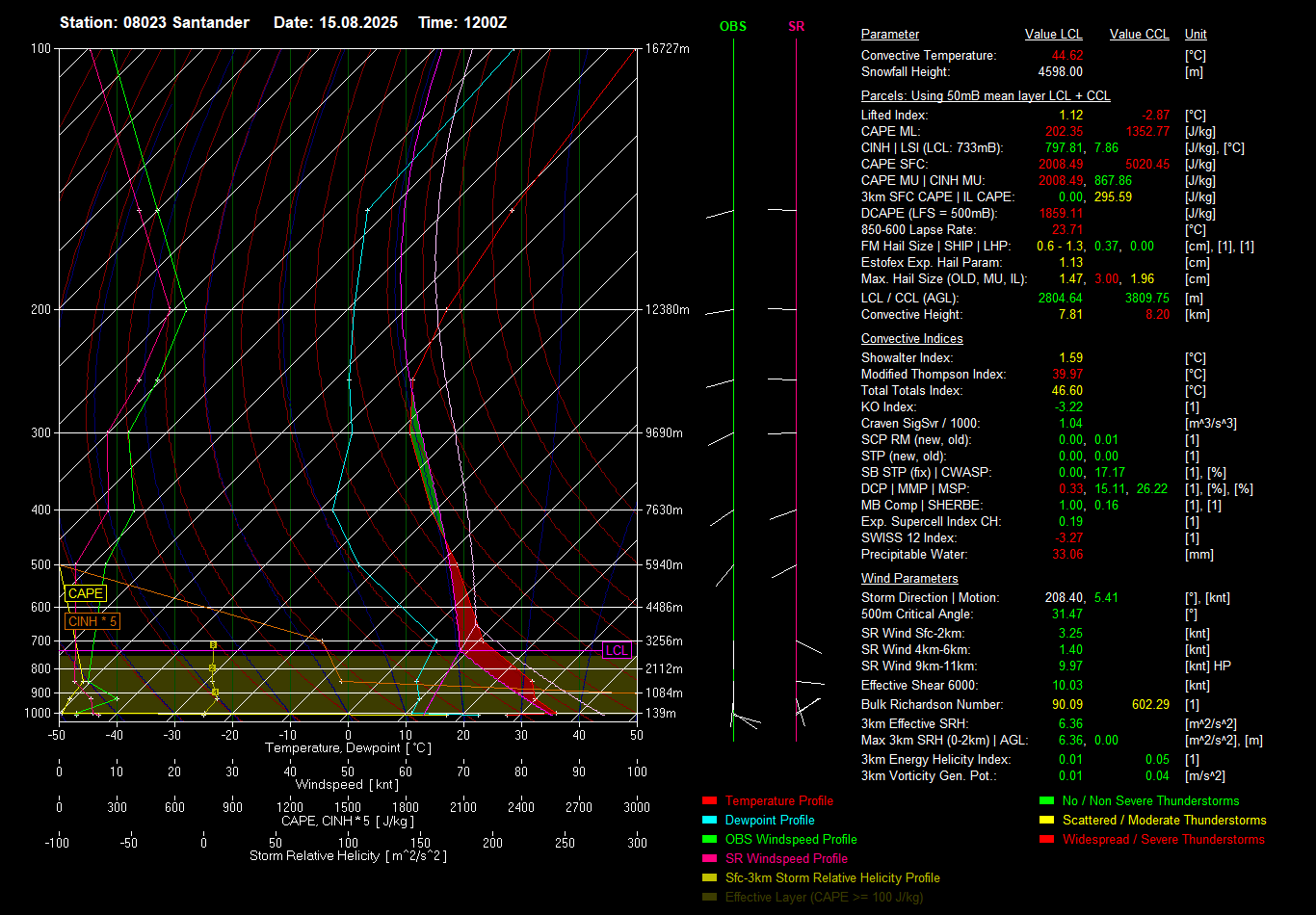
Task: Click the Effective Shear 6000 value 10.03
Action: (x=1067, y=686)
